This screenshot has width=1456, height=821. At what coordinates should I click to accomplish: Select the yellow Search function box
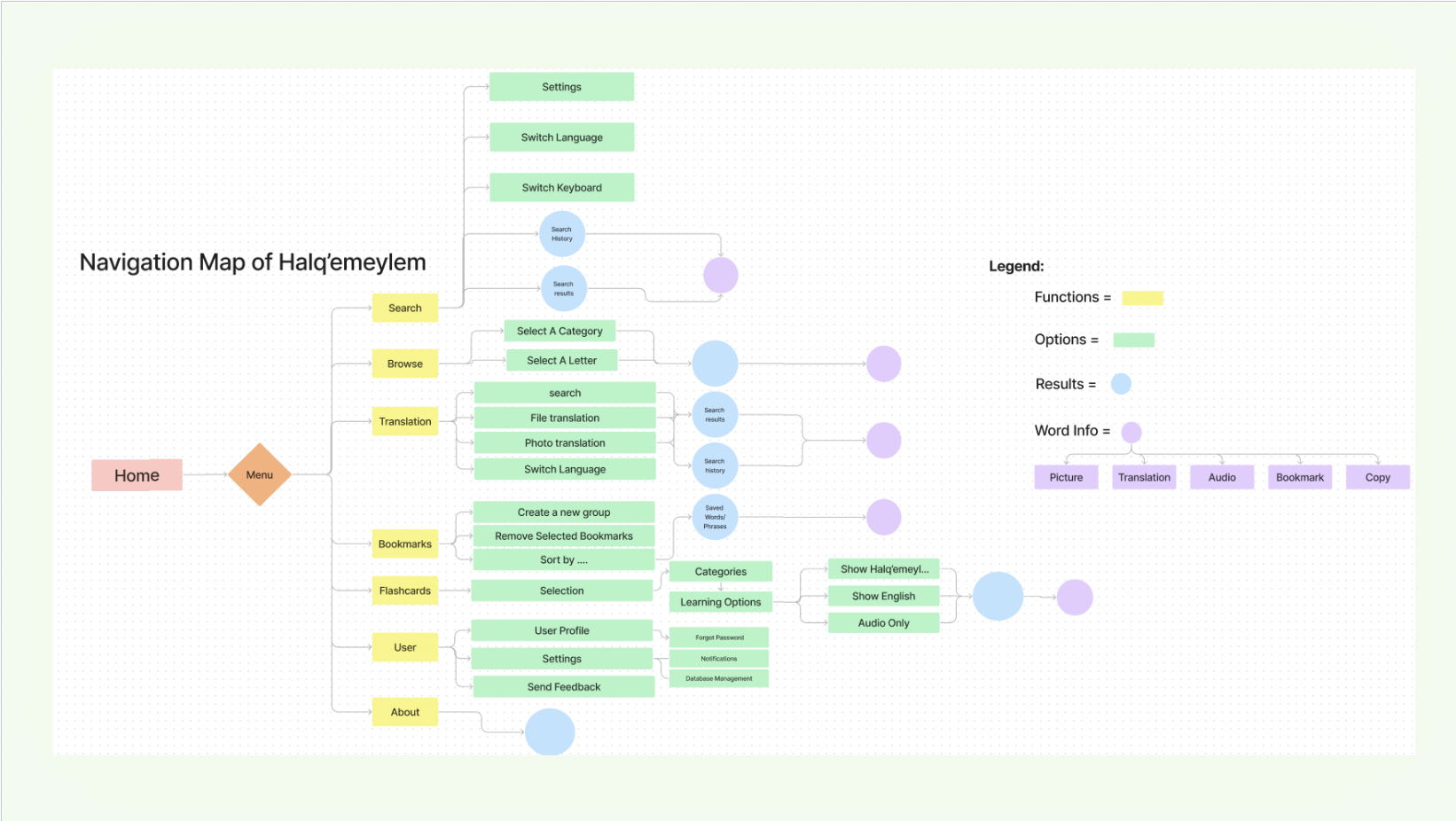point(405,308)
